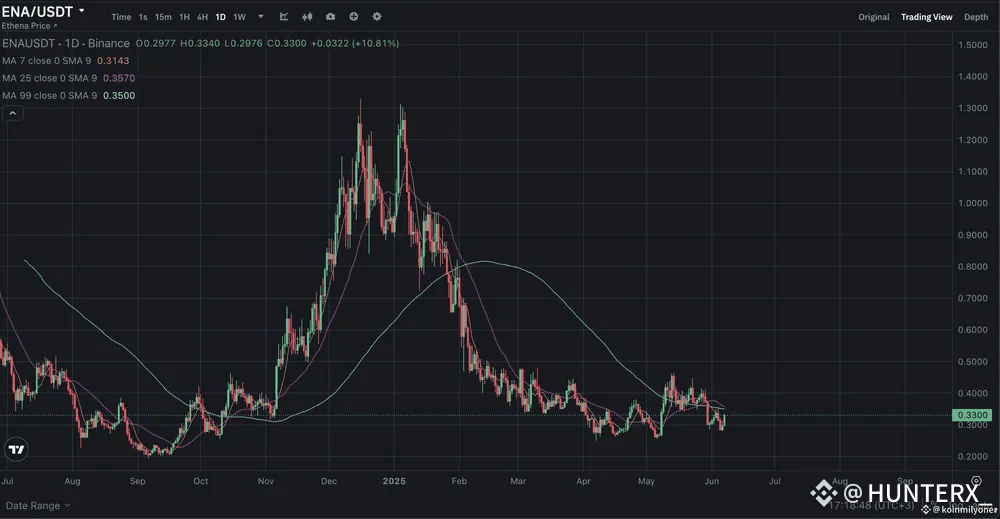The width and height of the screenshot is (1000, 519).
Task: Open the Ethena Price link
Action: (29, 26)
